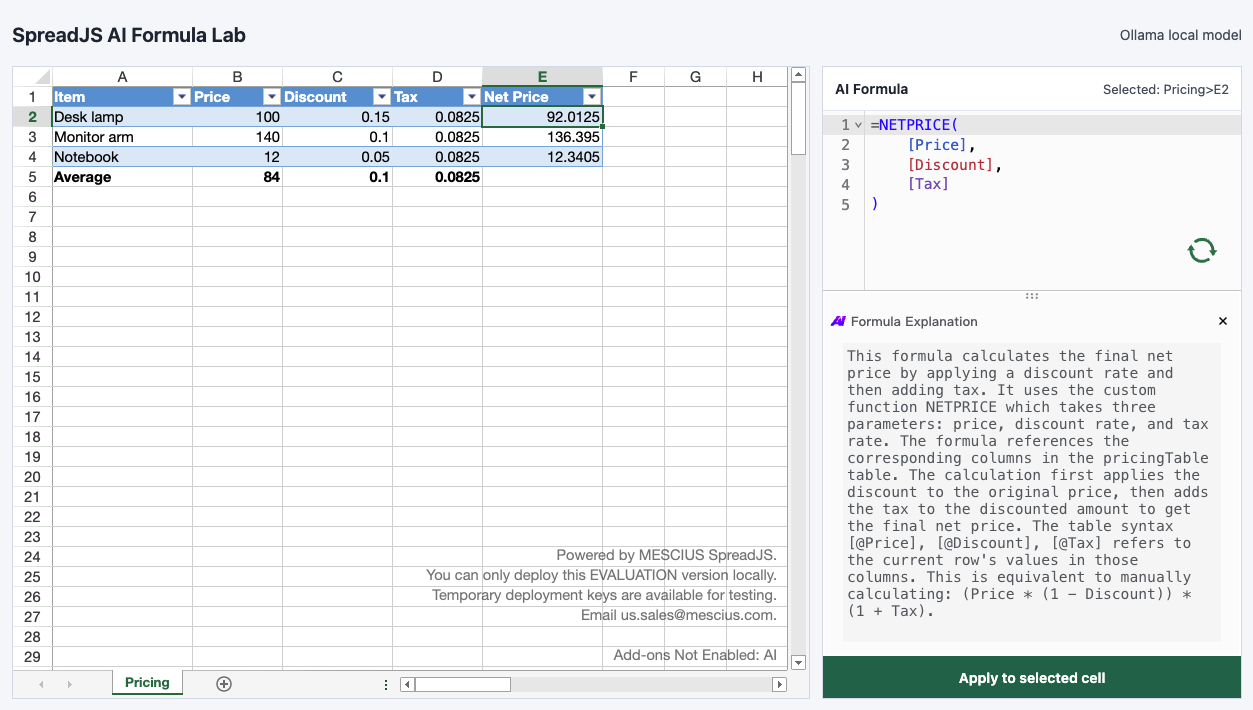Image resolution: width=1253 pixels, height=710 pixels.
Task: Select column D header
Action: click(x=437, y=77)
